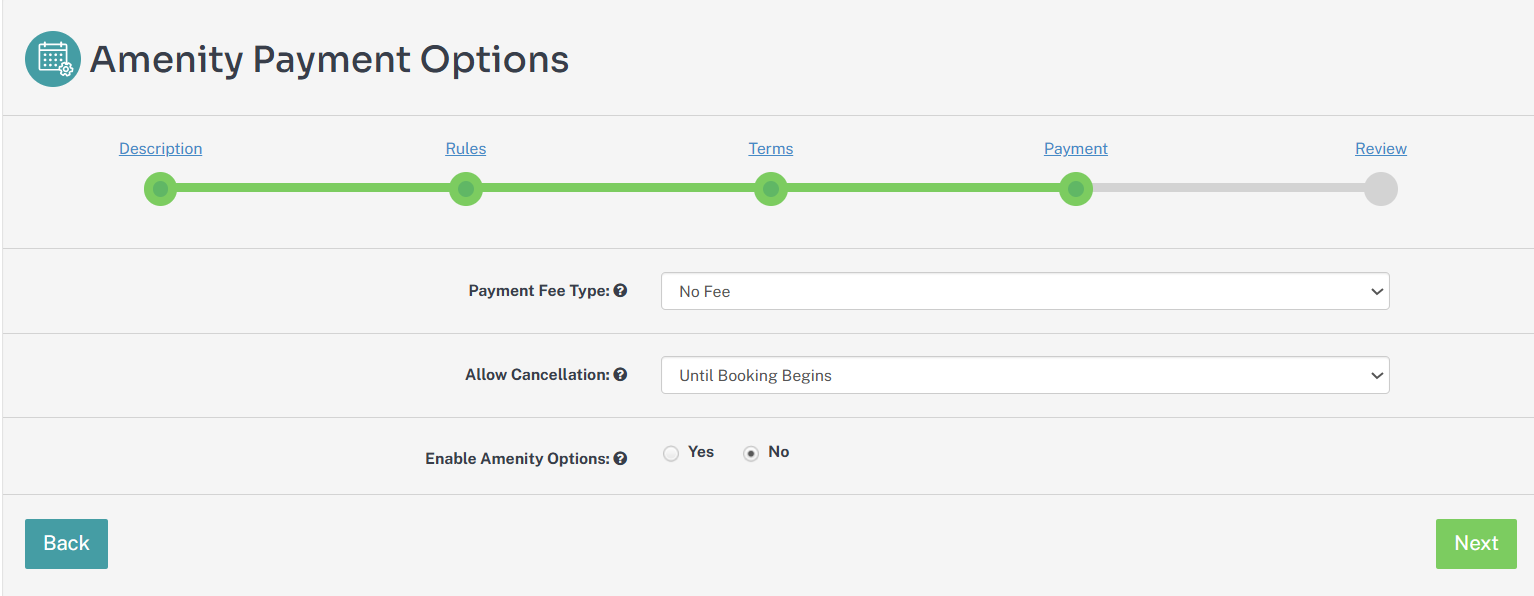1534x596 pixels.
Task: Click the Terms step circle on progress bar
Action: (771, 189)
